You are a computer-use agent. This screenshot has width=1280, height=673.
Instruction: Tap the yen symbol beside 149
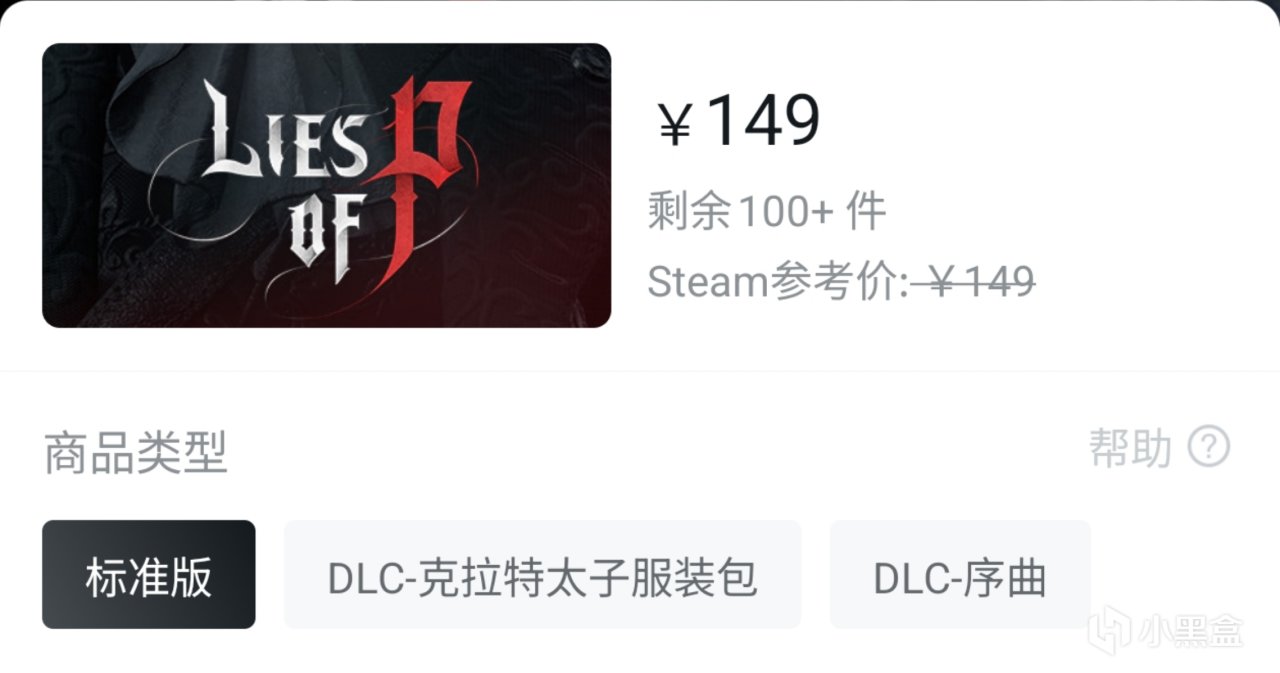pos(675,125)
